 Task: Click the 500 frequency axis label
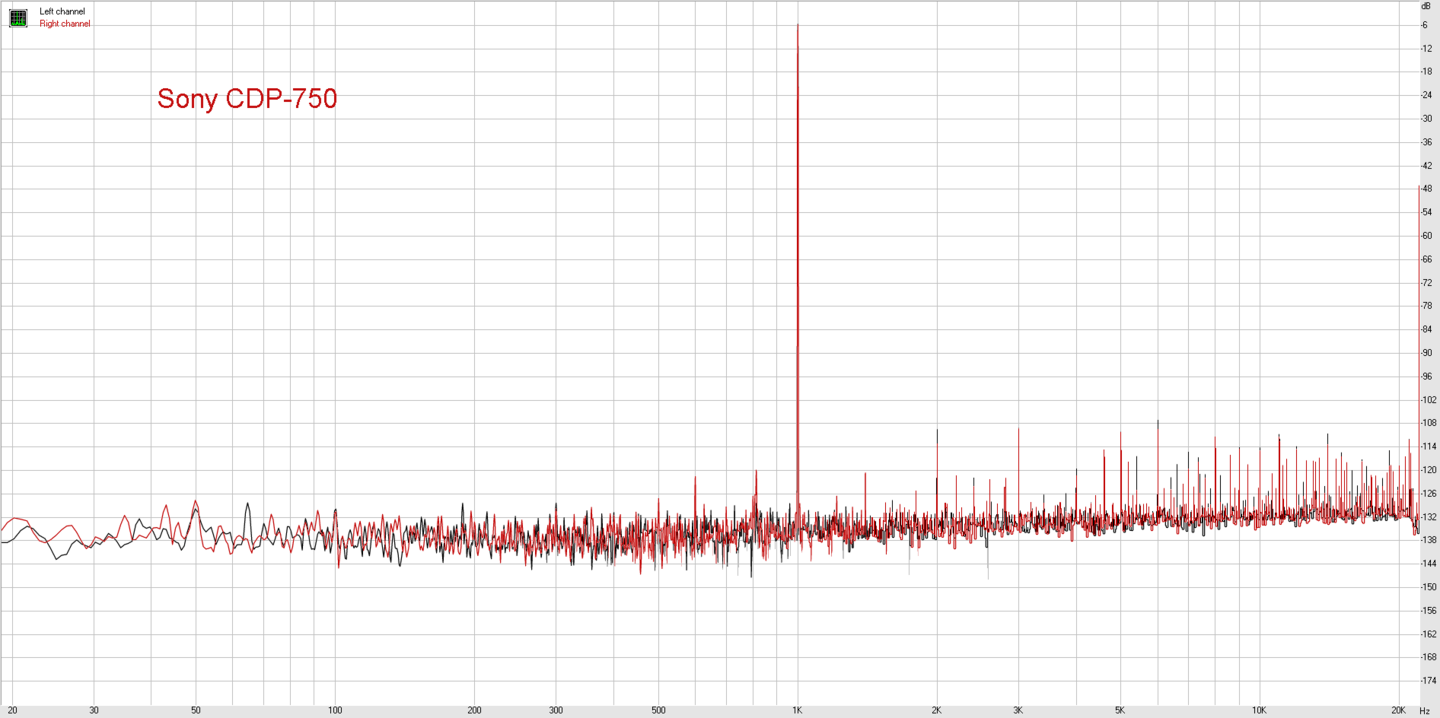(658, 710)
